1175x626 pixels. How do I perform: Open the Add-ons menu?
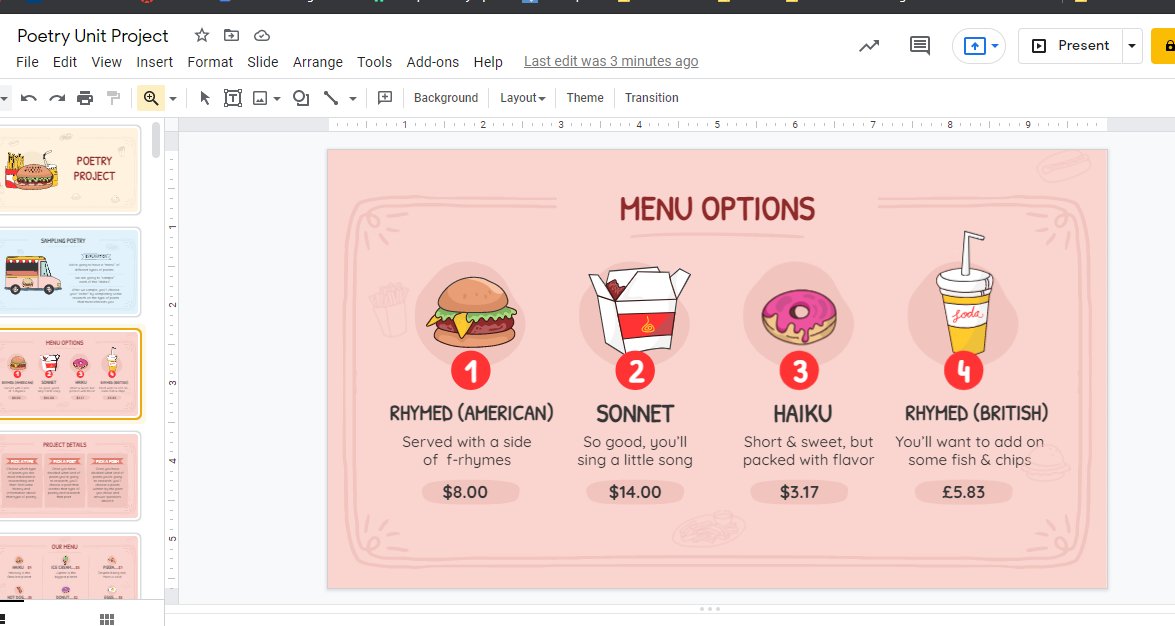[x=432, y=62]
